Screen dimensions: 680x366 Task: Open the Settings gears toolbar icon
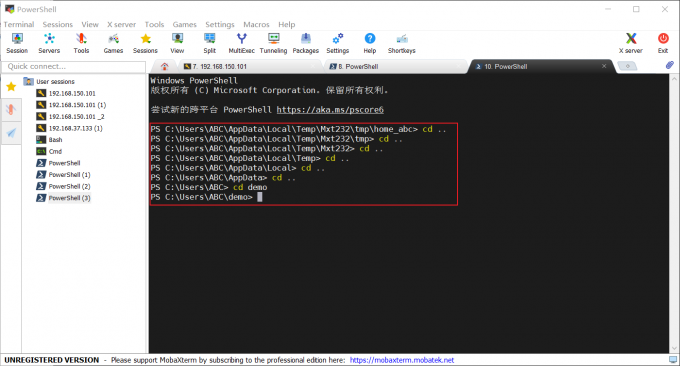click(338, 43)
